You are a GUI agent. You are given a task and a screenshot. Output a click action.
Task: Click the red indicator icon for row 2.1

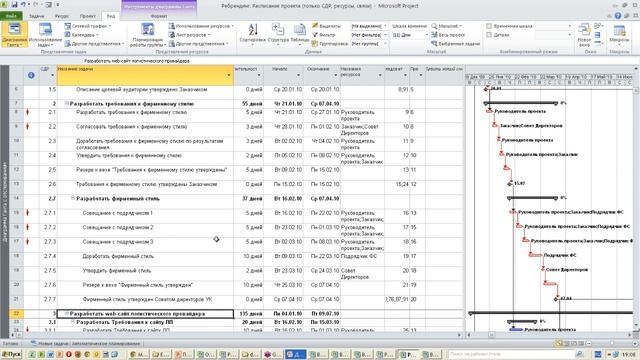click(x=27, y=112)
